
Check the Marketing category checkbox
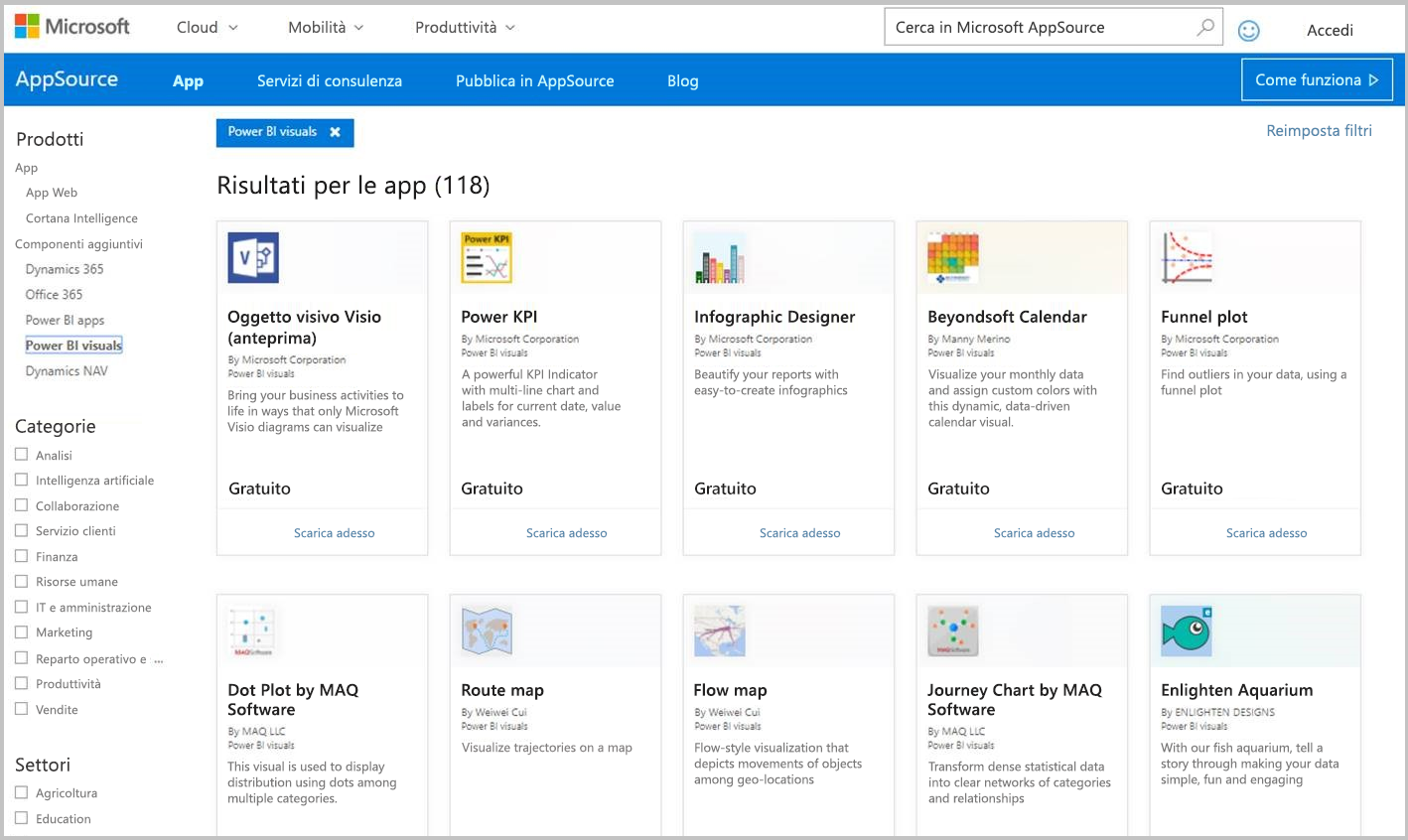(22, 631)
